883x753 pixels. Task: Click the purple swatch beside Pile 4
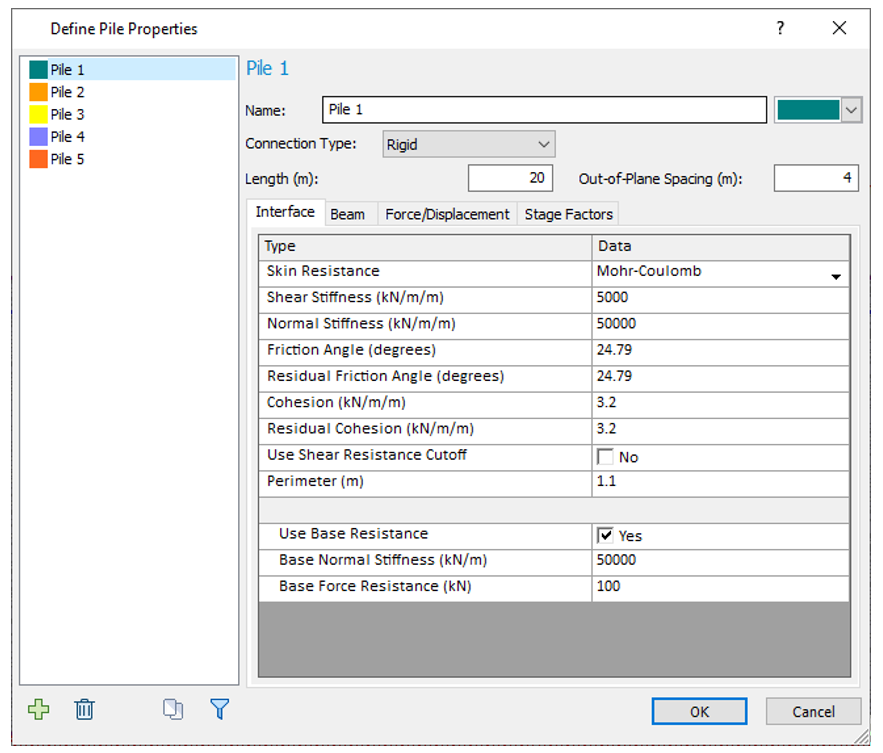click(38, 137)
